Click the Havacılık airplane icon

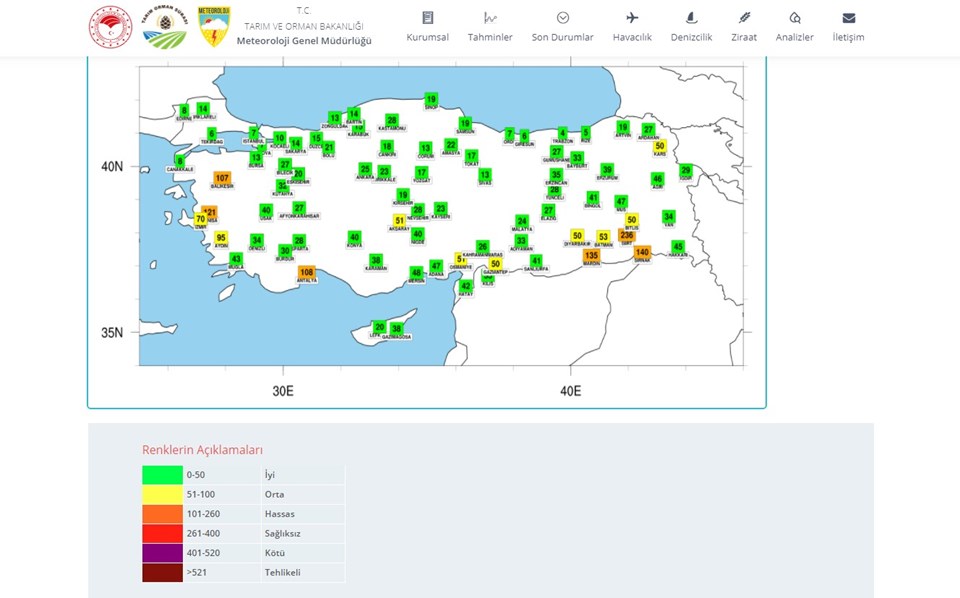tap(632, 18)
